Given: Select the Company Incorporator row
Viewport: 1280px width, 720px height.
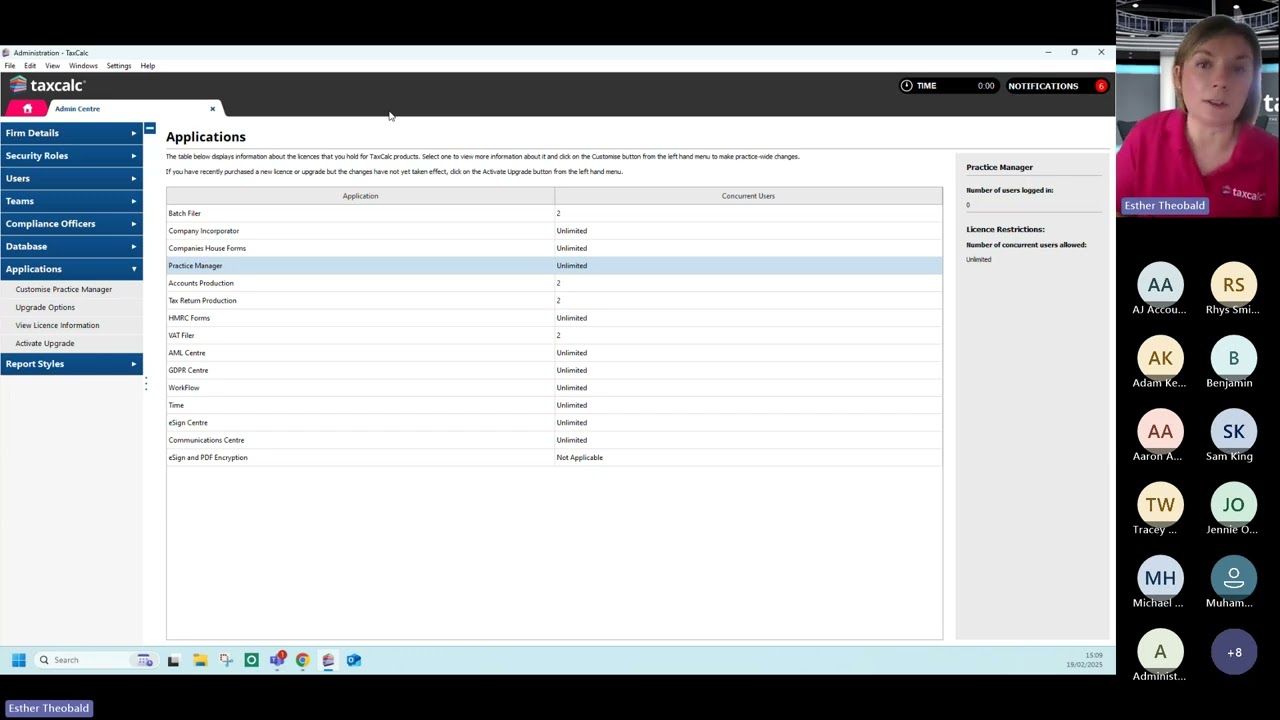Looking at the screenshot, I should pos(554,231).
